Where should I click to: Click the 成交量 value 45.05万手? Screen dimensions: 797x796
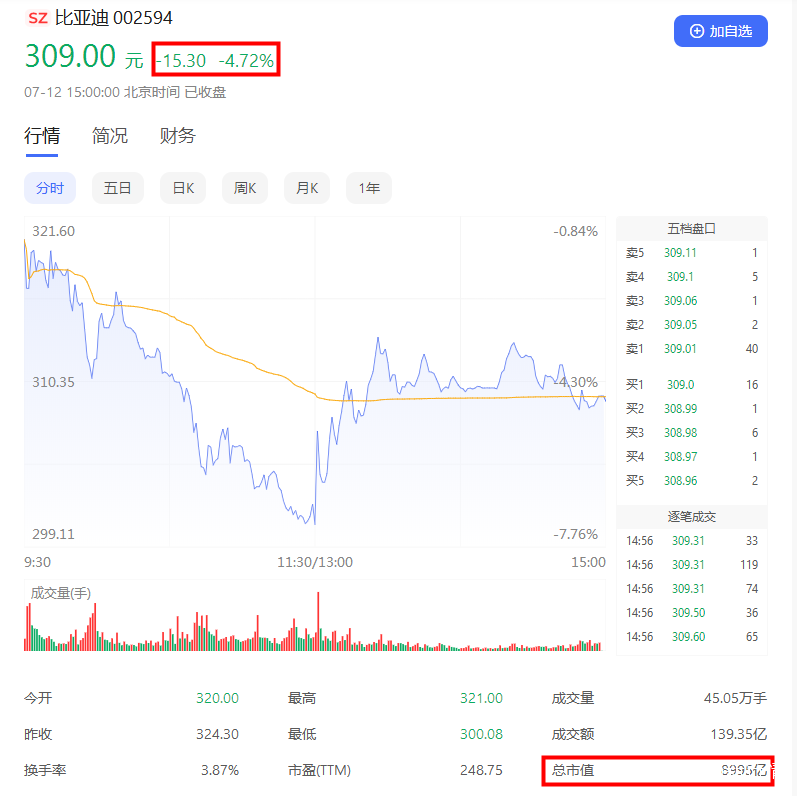(735, 698)
